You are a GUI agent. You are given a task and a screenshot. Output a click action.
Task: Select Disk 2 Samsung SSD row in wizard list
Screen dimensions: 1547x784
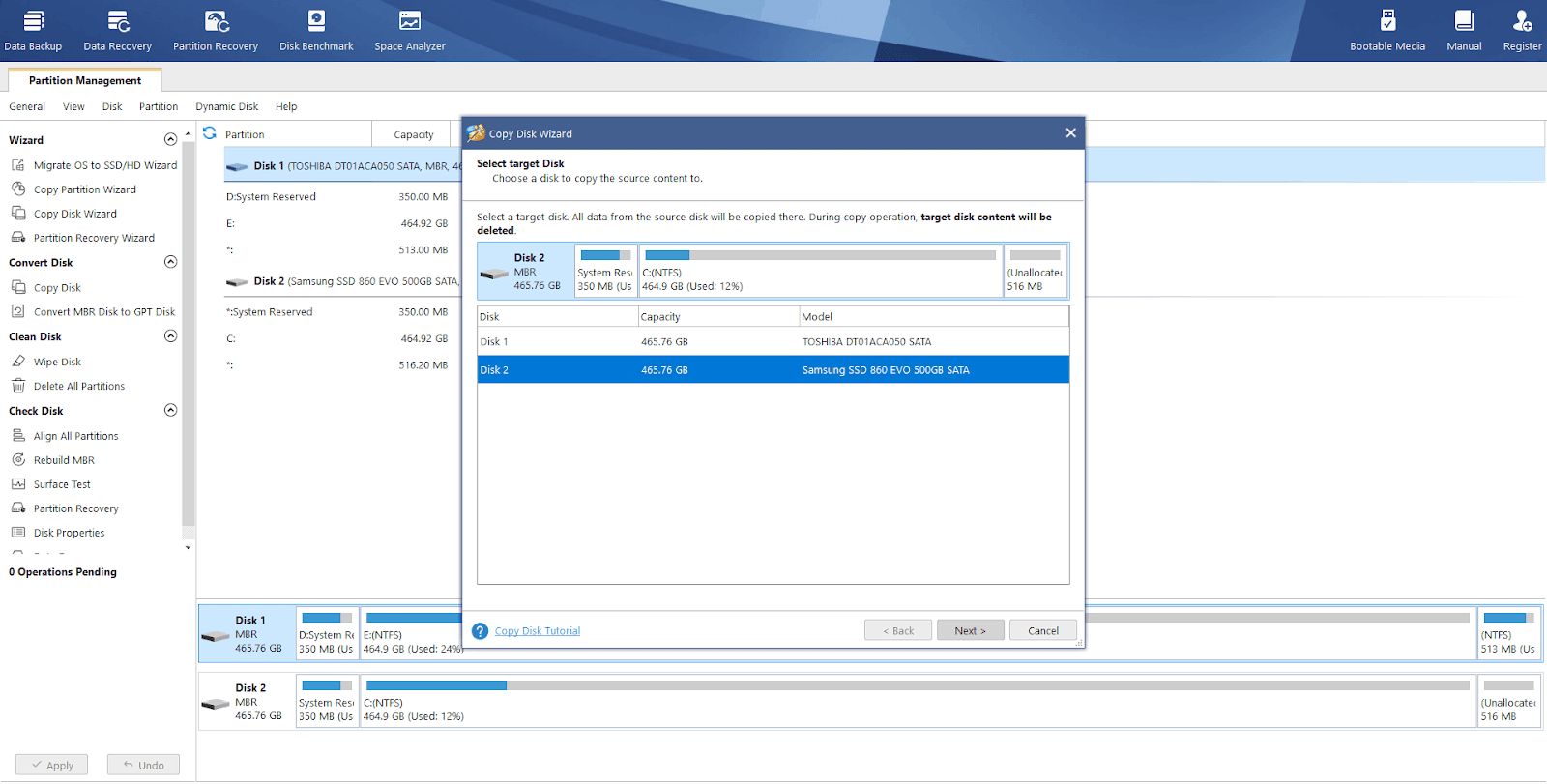(773, 369)
